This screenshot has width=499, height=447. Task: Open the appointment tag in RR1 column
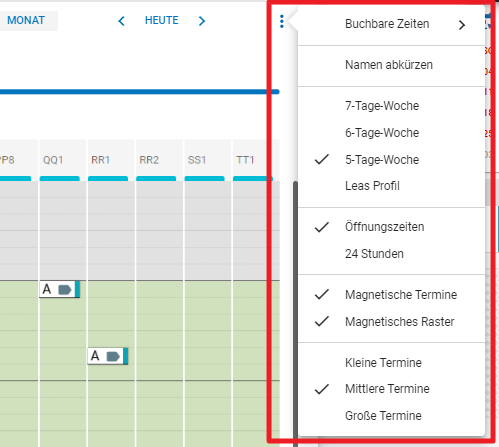point(108,356)
